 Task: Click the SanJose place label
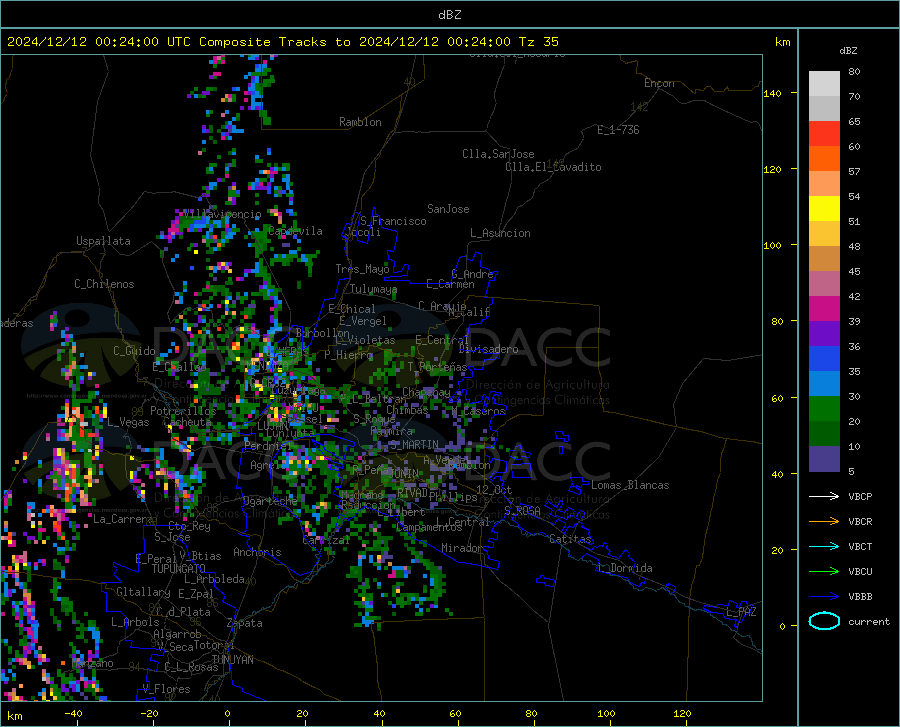pyautogui.click(x=448, y=209)
